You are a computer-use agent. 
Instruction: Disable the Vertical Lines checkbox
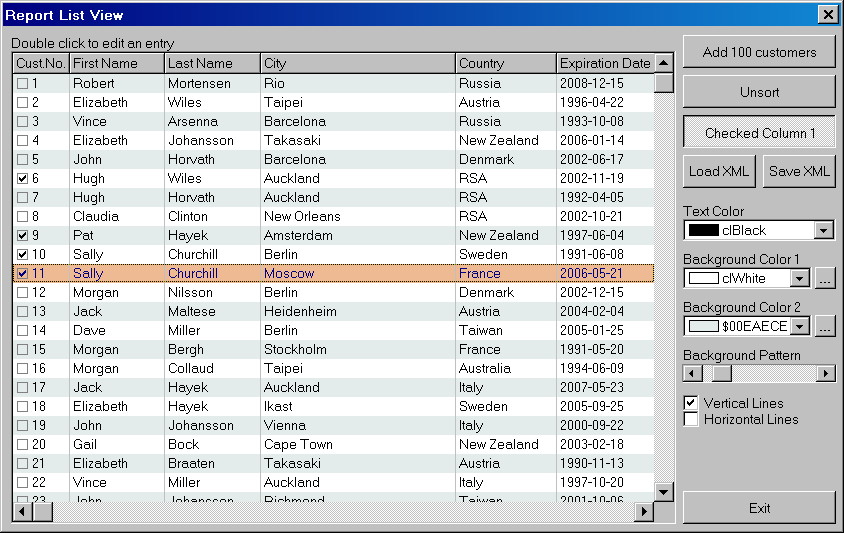point(691,403)
